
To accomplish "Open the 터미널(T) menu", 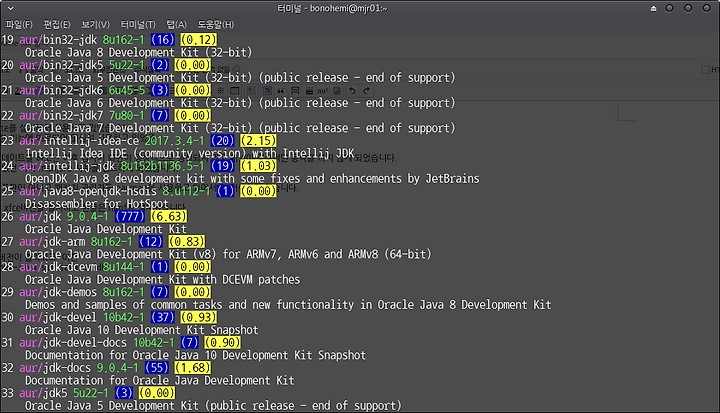I will (x=138, y=24).
